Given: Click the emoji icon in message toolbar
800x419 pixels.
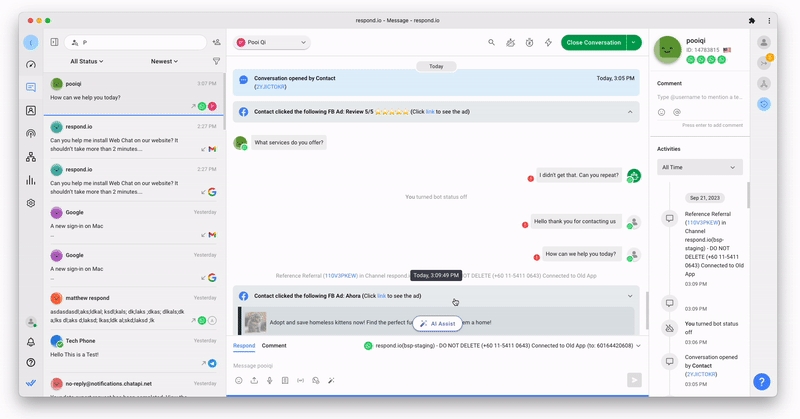Looking at the screenshot, I should tap(239, 380).
